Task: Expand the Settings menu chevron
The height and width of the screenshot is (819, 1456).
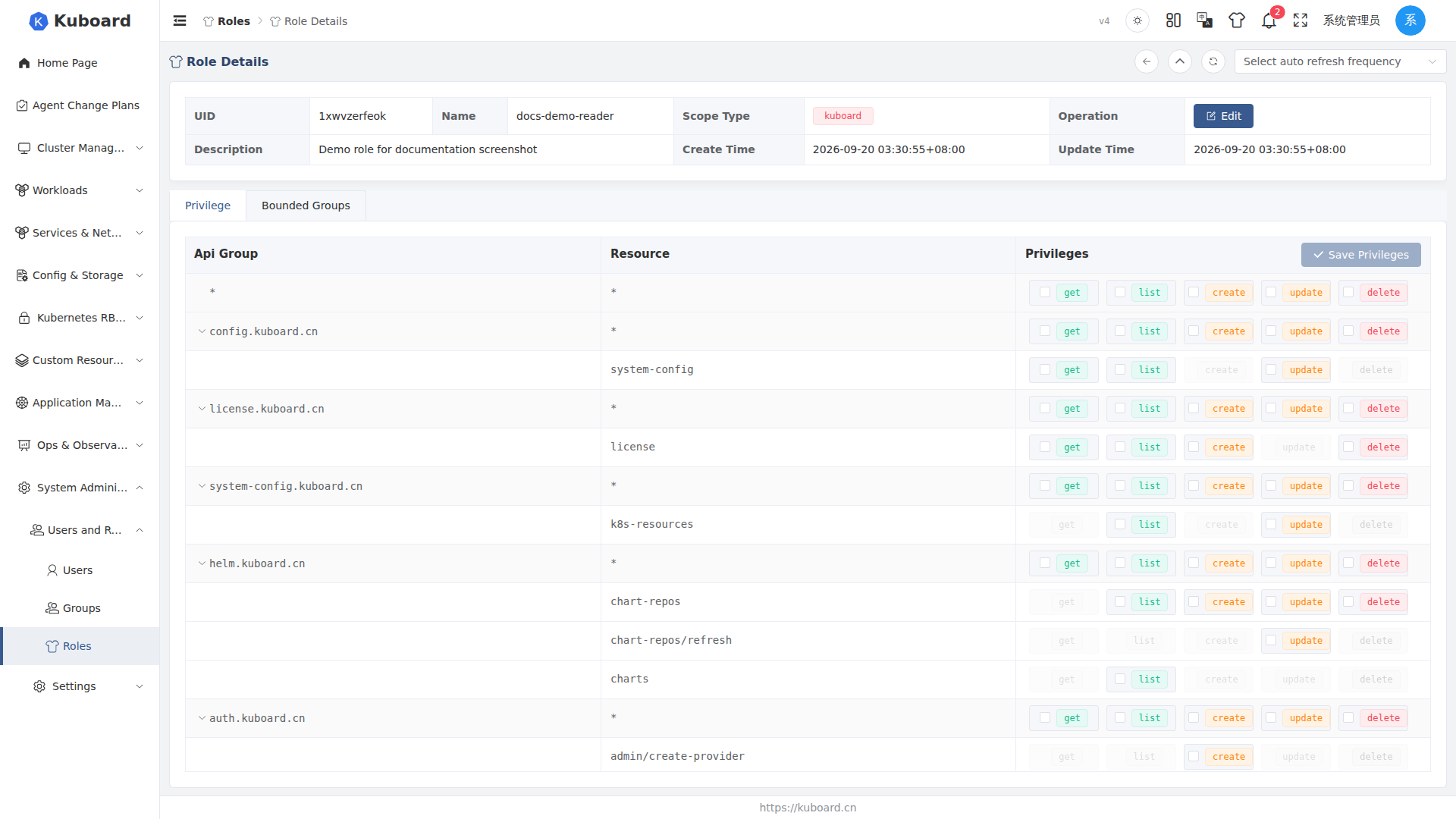Action: (x=140, y=686)
